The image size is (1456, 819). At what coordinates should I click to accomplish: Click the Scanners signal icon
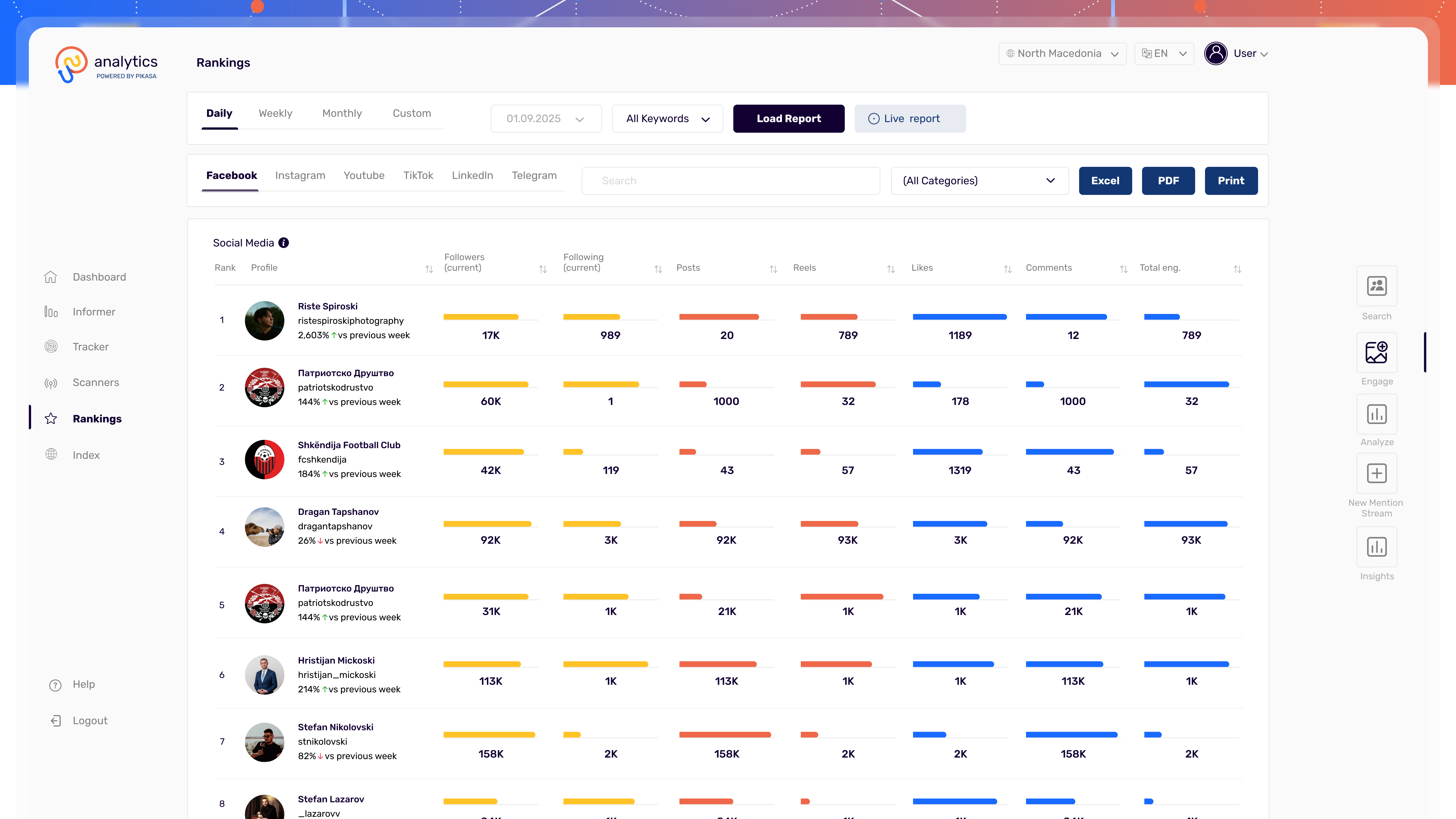coord(51,383)
